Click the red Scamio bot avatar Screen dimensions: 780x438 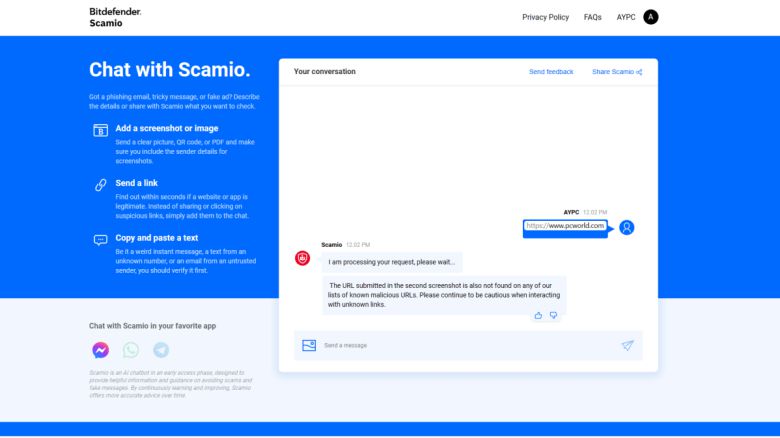pos(303,259)
